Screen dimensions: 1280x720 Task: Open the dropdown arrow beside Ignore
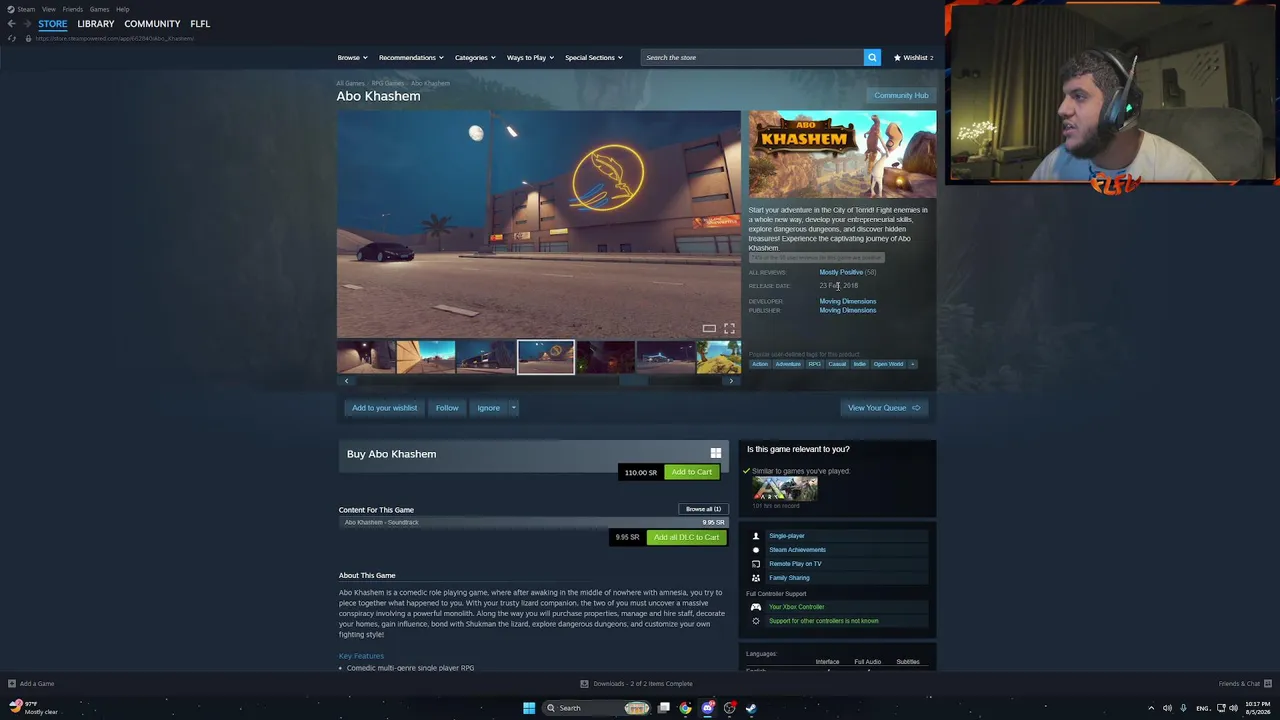[x=513, y=408]
